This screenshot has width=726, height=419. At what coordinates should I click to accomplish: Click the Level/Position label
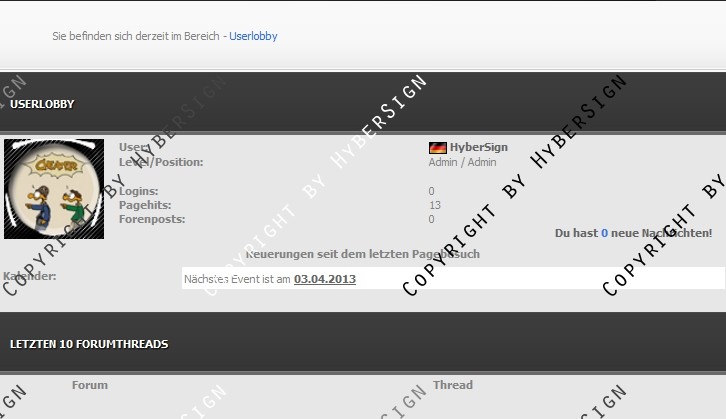(x=161, y=162)
